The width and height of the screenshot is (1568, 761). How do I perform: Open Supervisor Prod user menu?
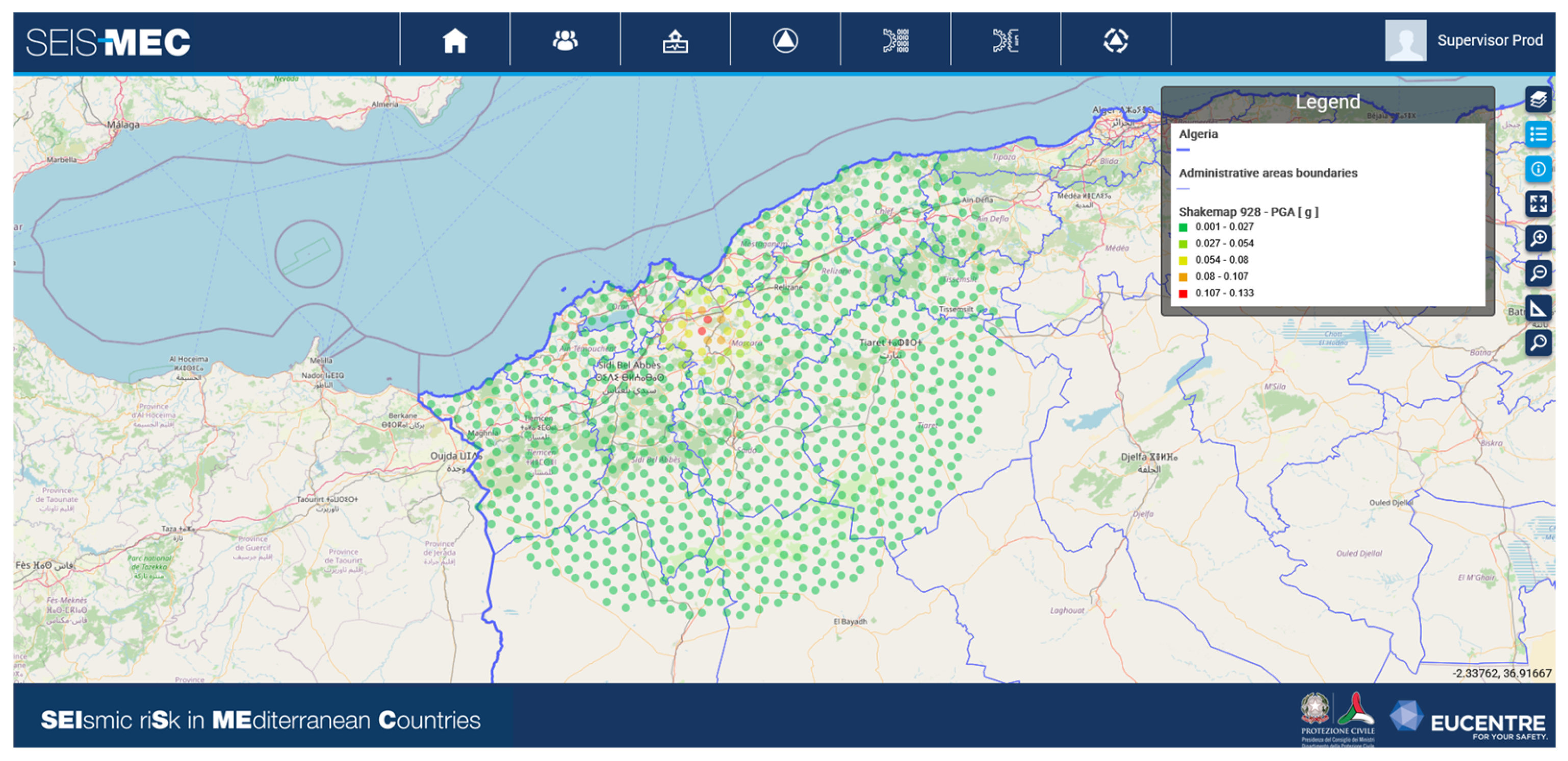pyautogui.click(x=1489, y=41)
